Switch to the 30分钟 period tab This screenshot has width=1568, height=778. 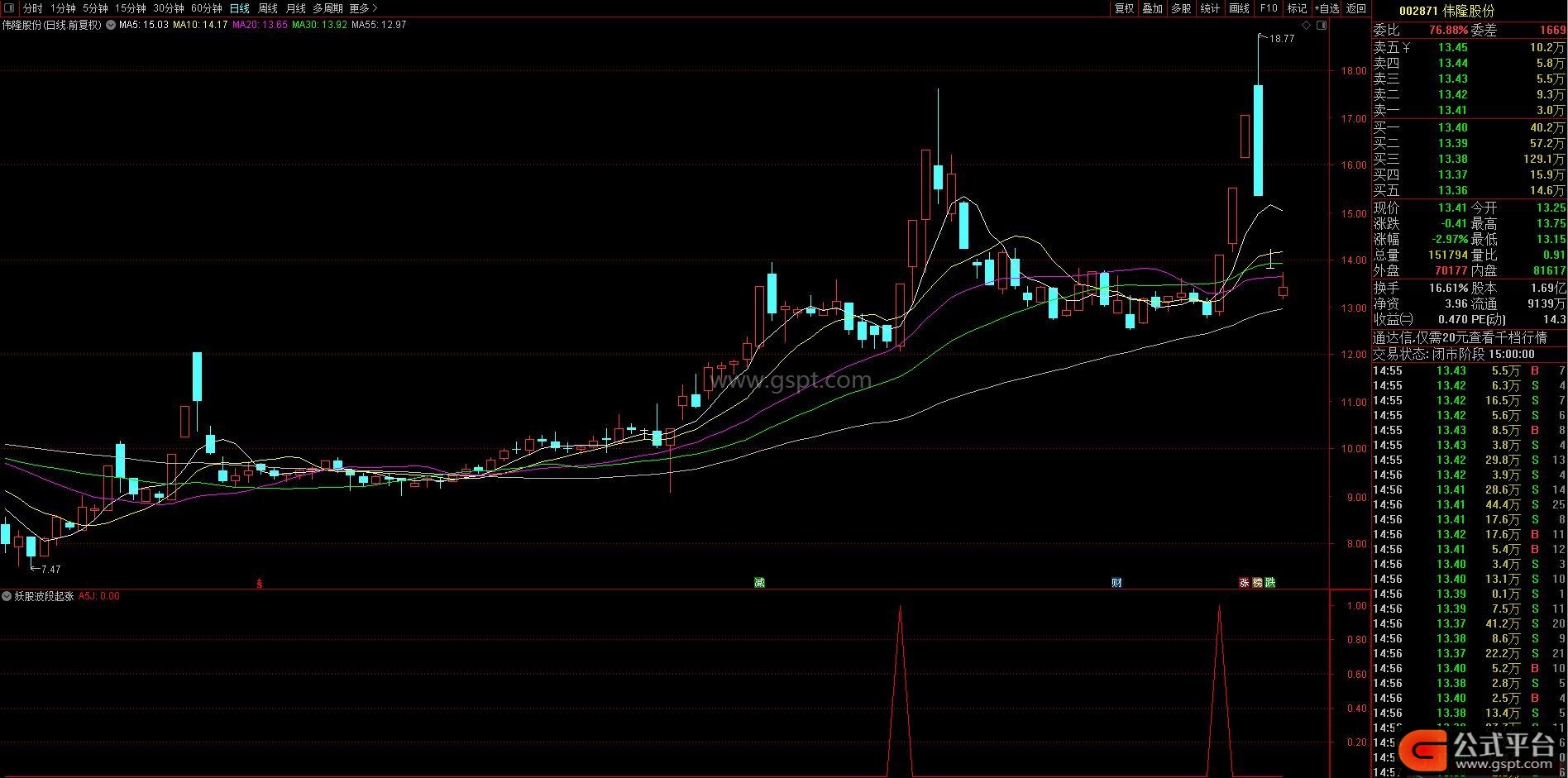coord(169,8)
